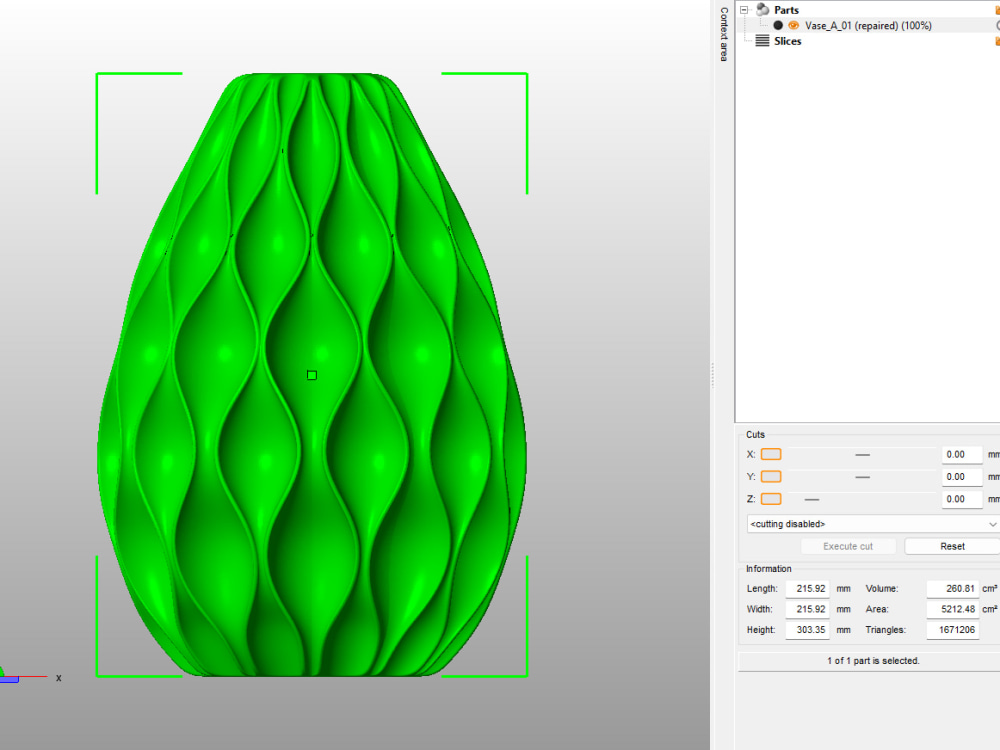Click the black color dot of Vase_A_01
The width and height of the screenshot is (1000, 750).
point(778,26)
